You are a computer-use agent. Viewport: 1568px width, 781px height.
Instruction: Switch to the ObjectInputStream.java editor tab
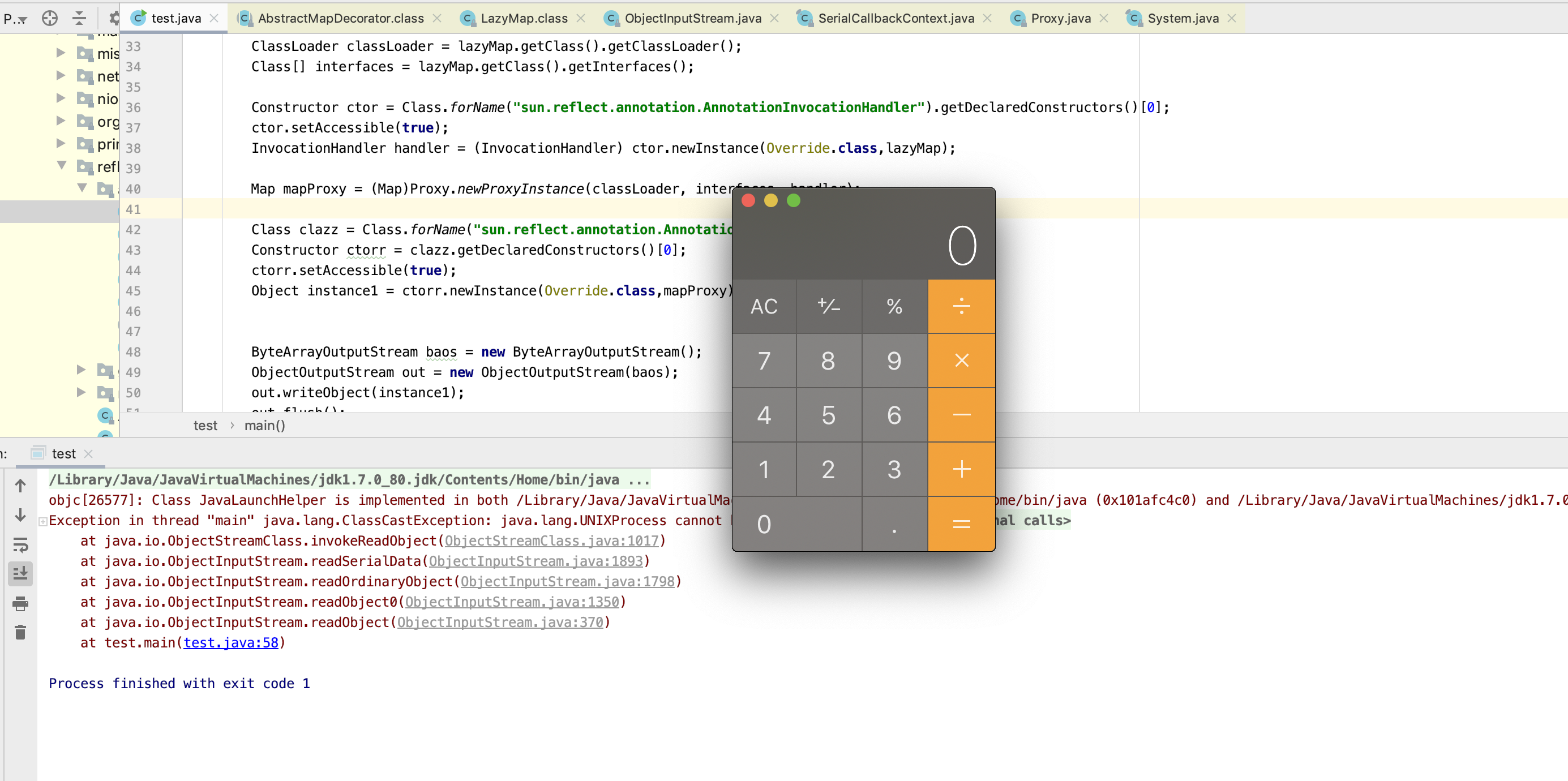693,18
